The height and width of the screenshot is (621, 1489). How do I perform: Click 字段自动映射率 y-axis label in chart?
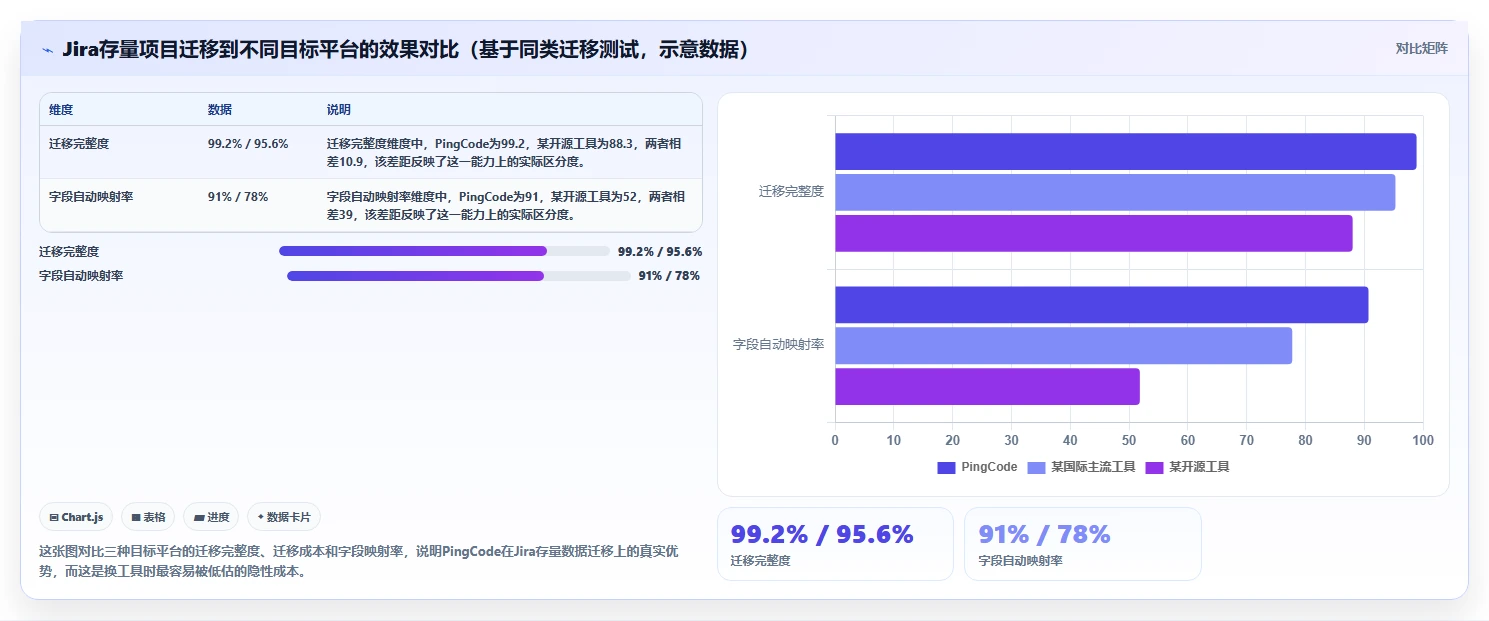click(779, 344)
